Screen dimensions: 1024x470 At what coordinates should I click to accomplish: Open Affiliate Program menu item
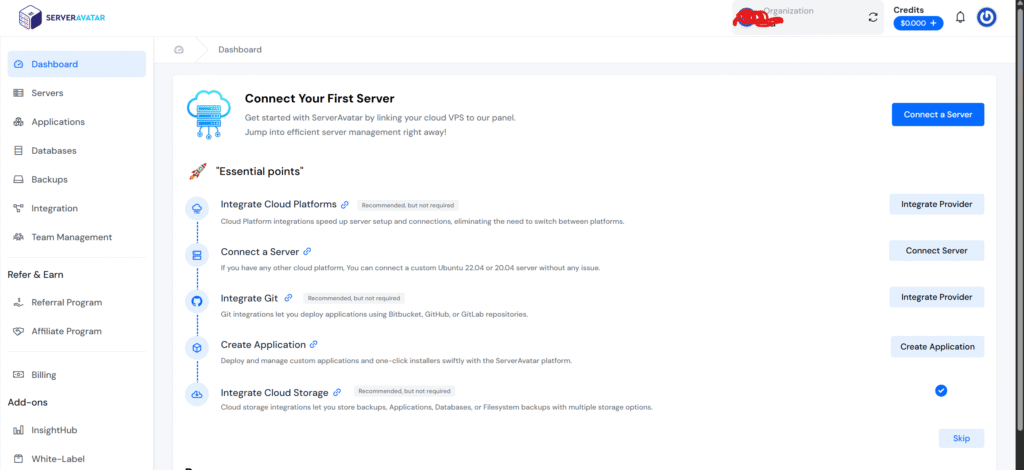point(76,332)
